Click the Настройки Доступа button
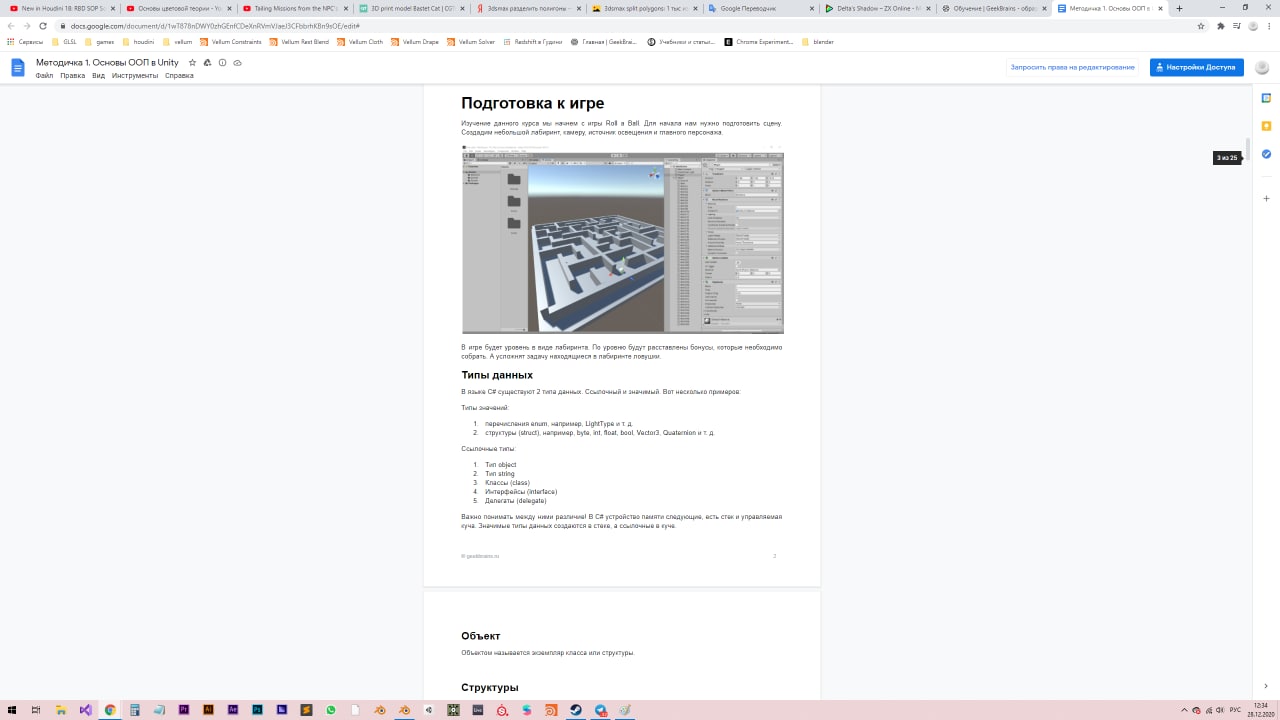Screen dimensions: 1280x720 (x=1197, y=67)
